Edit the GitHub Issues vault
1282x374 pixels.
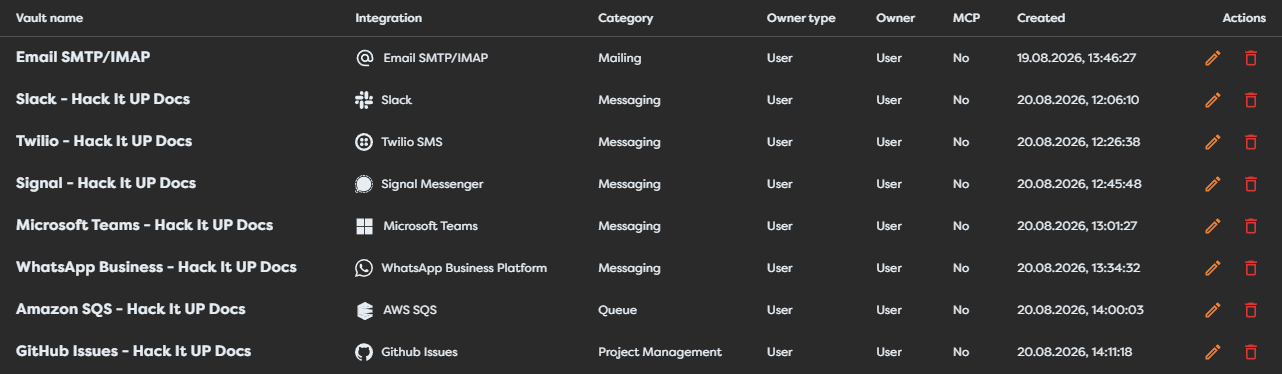click(1213, 352)
